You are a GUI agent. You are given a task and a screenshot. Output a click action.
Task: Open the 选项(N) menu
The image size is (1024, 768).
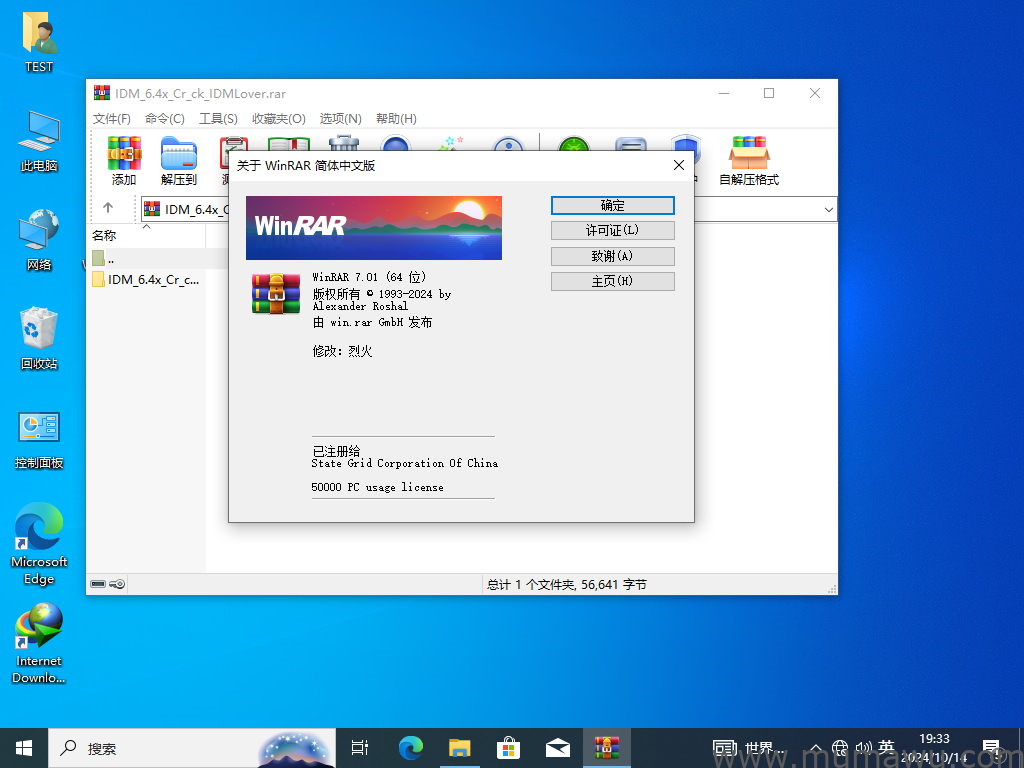tap(340, 118)
